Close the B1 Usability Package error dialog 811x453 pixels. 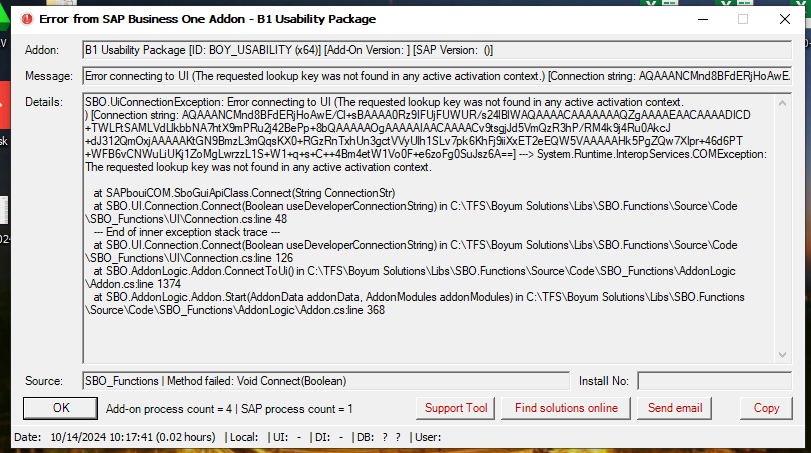[785, 19]
